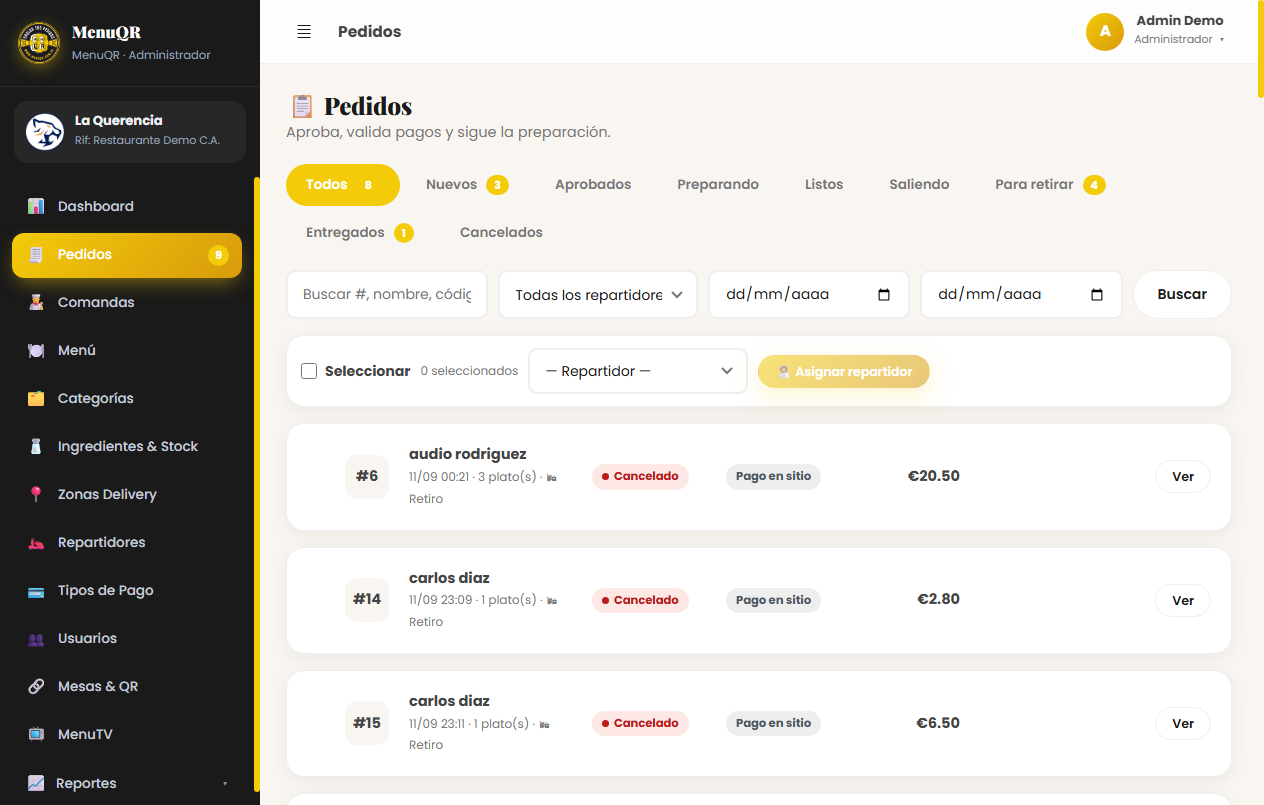Image resolution: width=1264 pixels, height=805 pixels.
Task: Click the Dashboard chart icon
Action: pos(36,206)
